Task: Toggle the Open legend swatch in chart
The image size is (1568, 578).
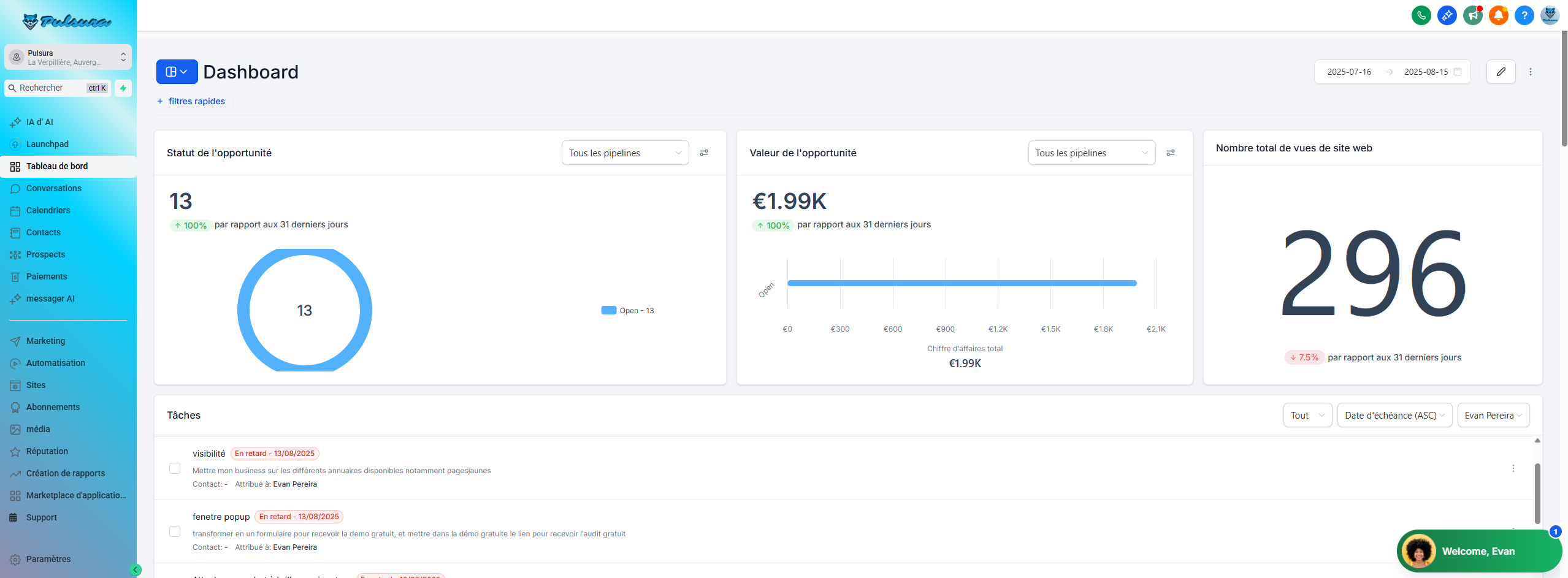Action: (608, 310)
